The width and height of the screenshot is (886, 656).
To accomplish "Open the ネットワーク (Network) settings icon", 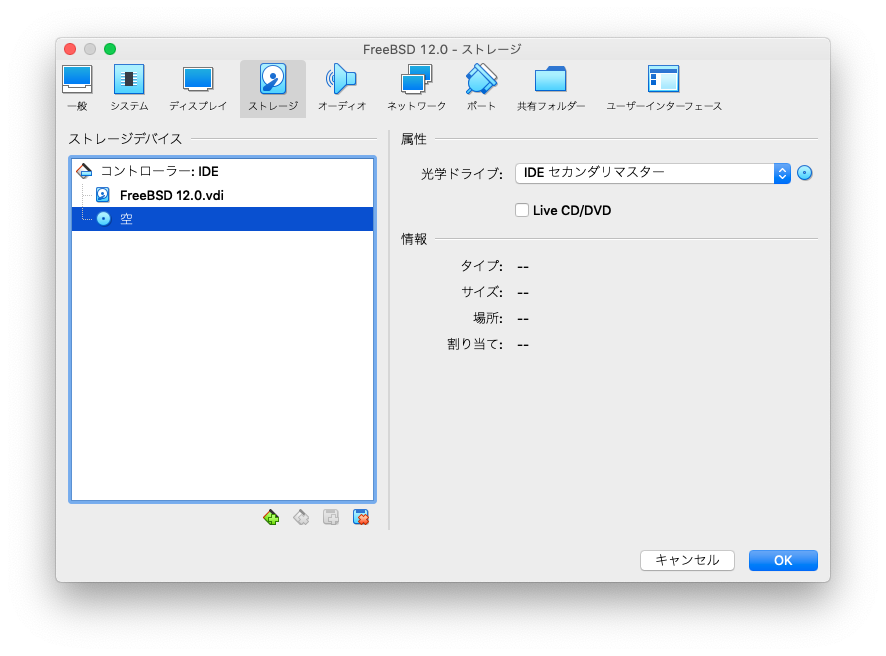I will click(416, 87).
